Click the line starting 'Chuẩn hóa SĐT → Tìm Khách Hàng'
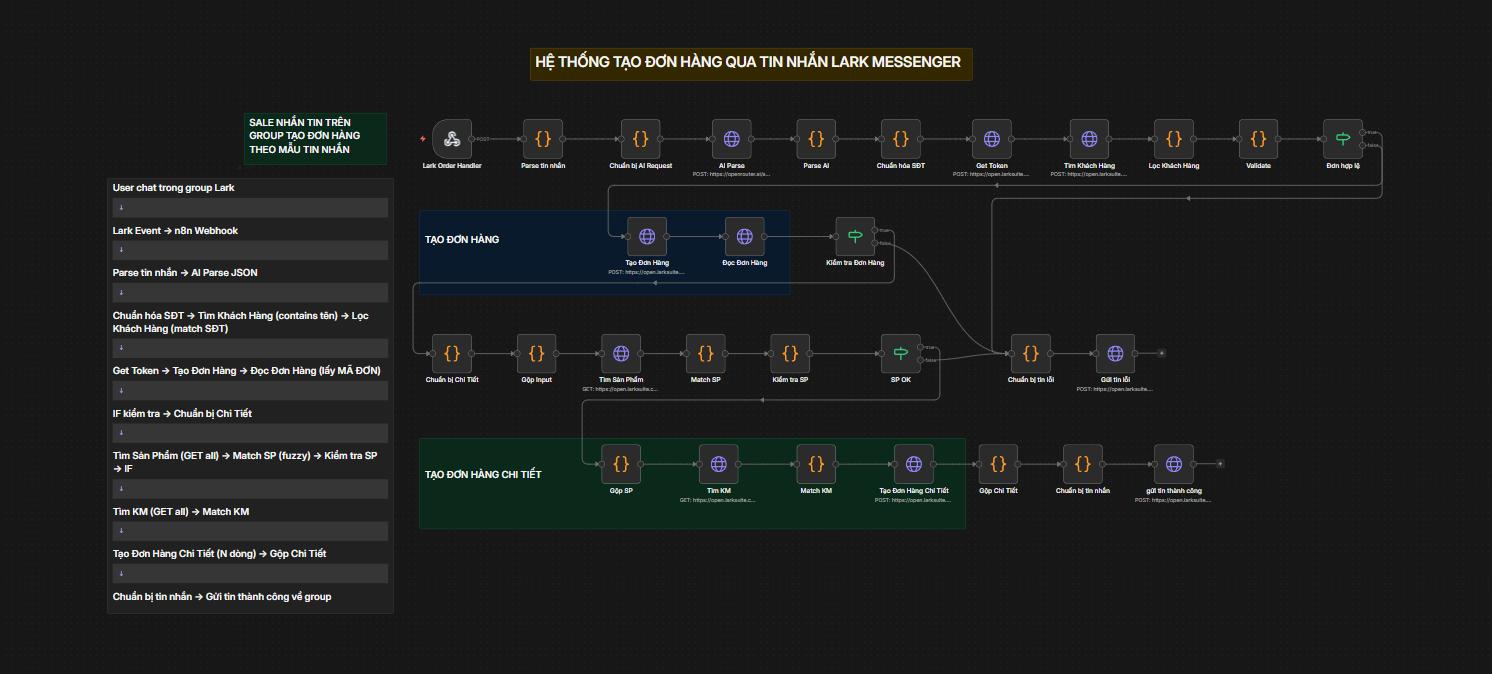This screenshot has width=1492, height=674. 241,322
